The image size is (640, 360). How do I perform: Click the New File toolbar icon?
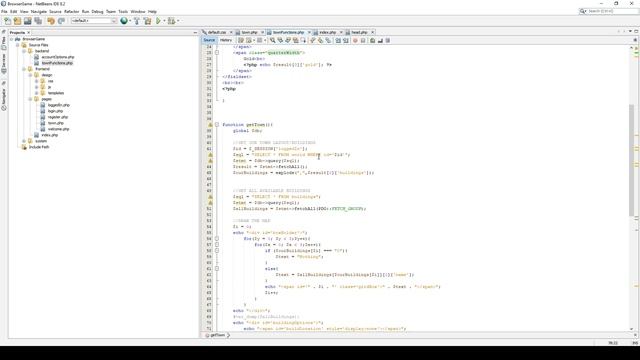point(7,21)
